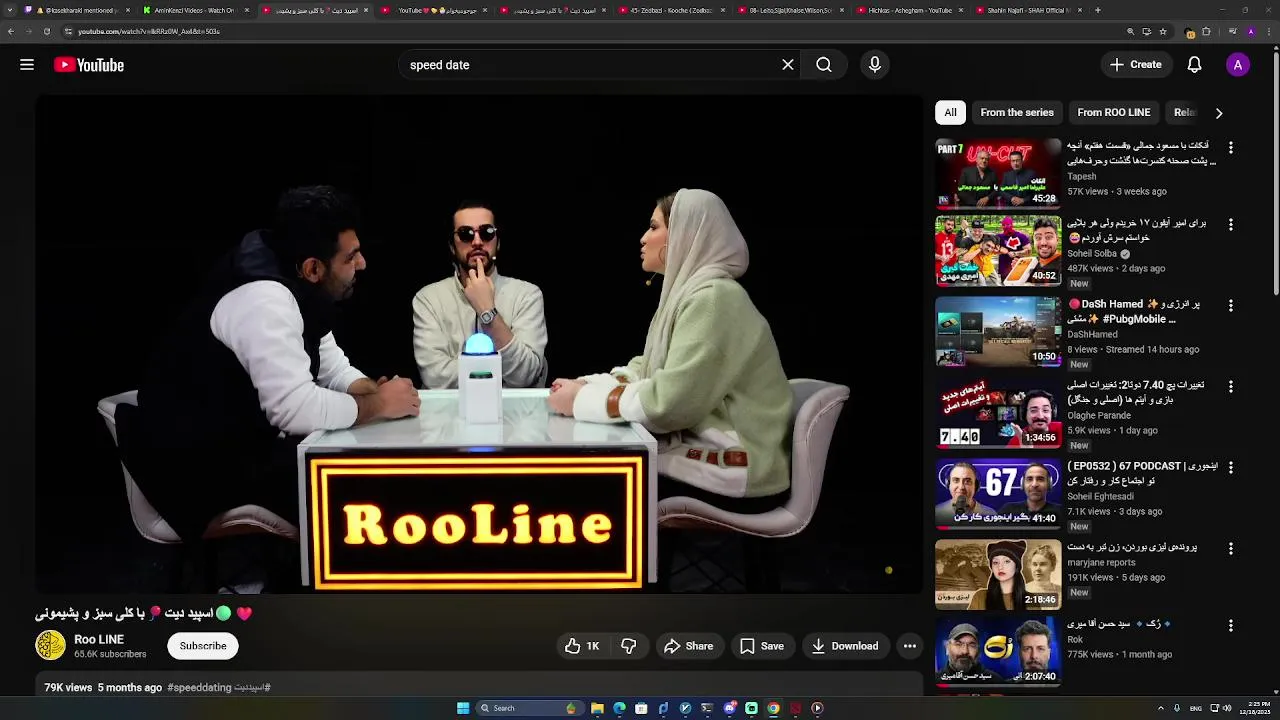Start voice search with microphone
Image resolution: width=1280 pixels, height=720 pixels.
point(875,65)
